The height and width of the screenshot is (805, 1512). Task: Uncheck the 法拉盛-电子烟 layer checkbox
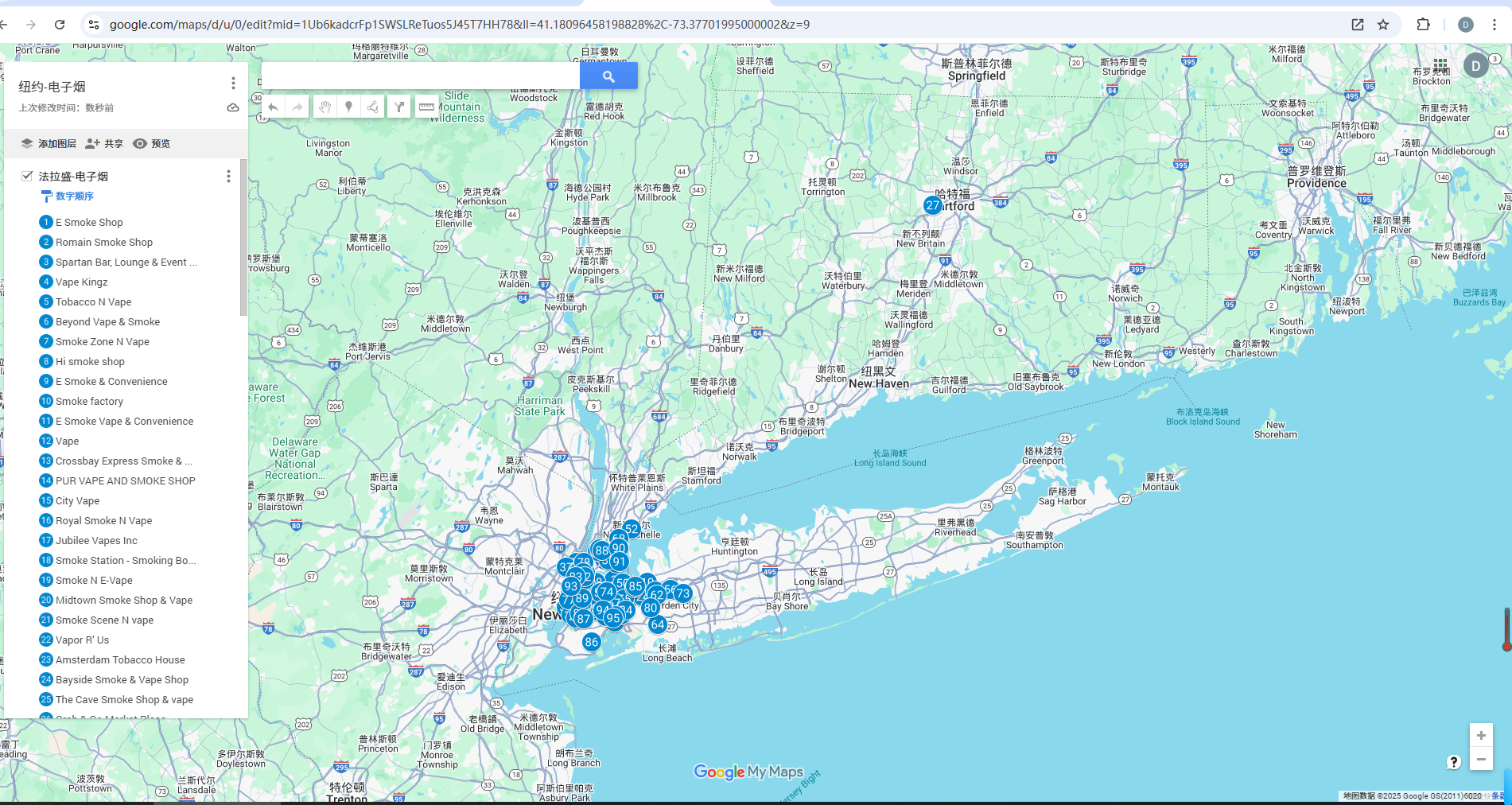[27, 176]
